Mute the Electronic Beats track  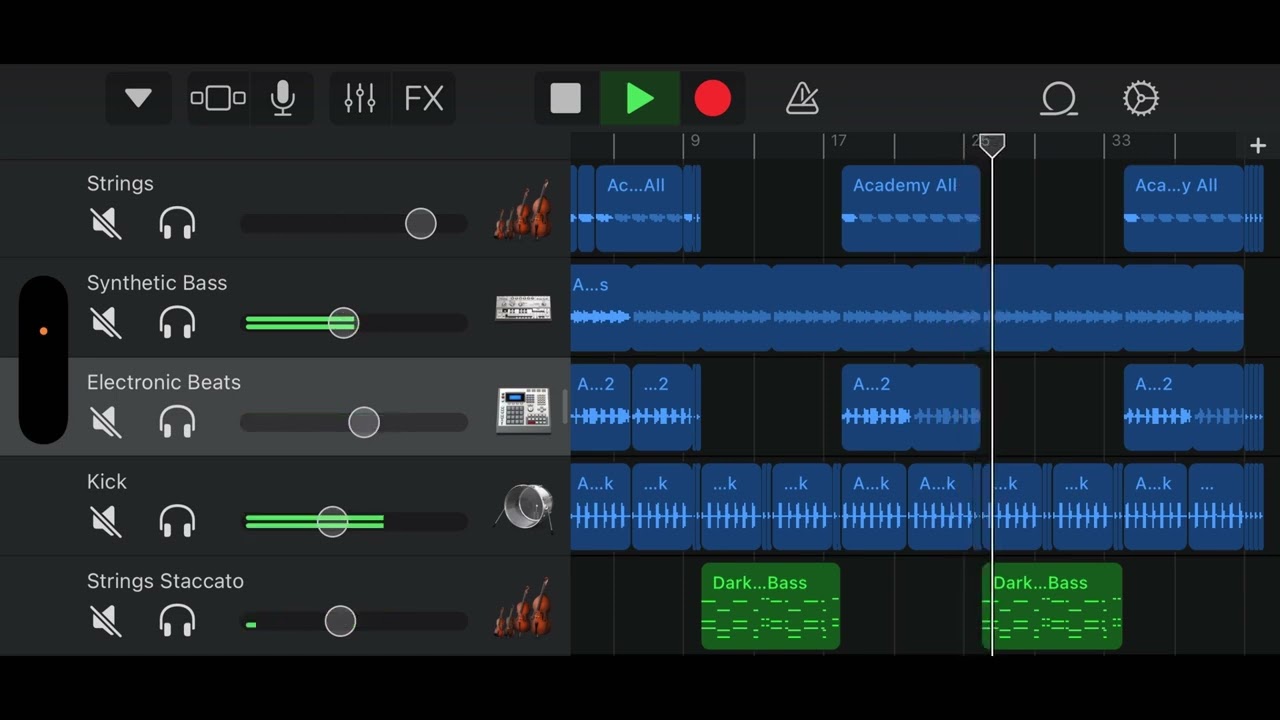coord(106,422)
